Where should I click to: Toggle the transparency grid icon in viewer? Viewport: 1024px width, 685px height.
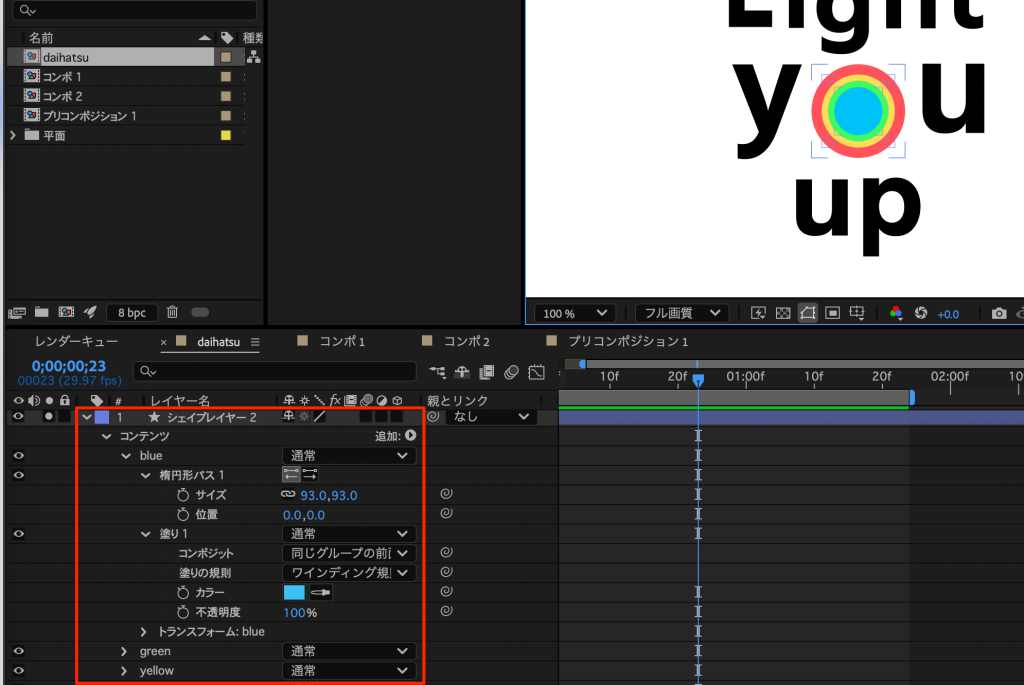pos(783,314)
